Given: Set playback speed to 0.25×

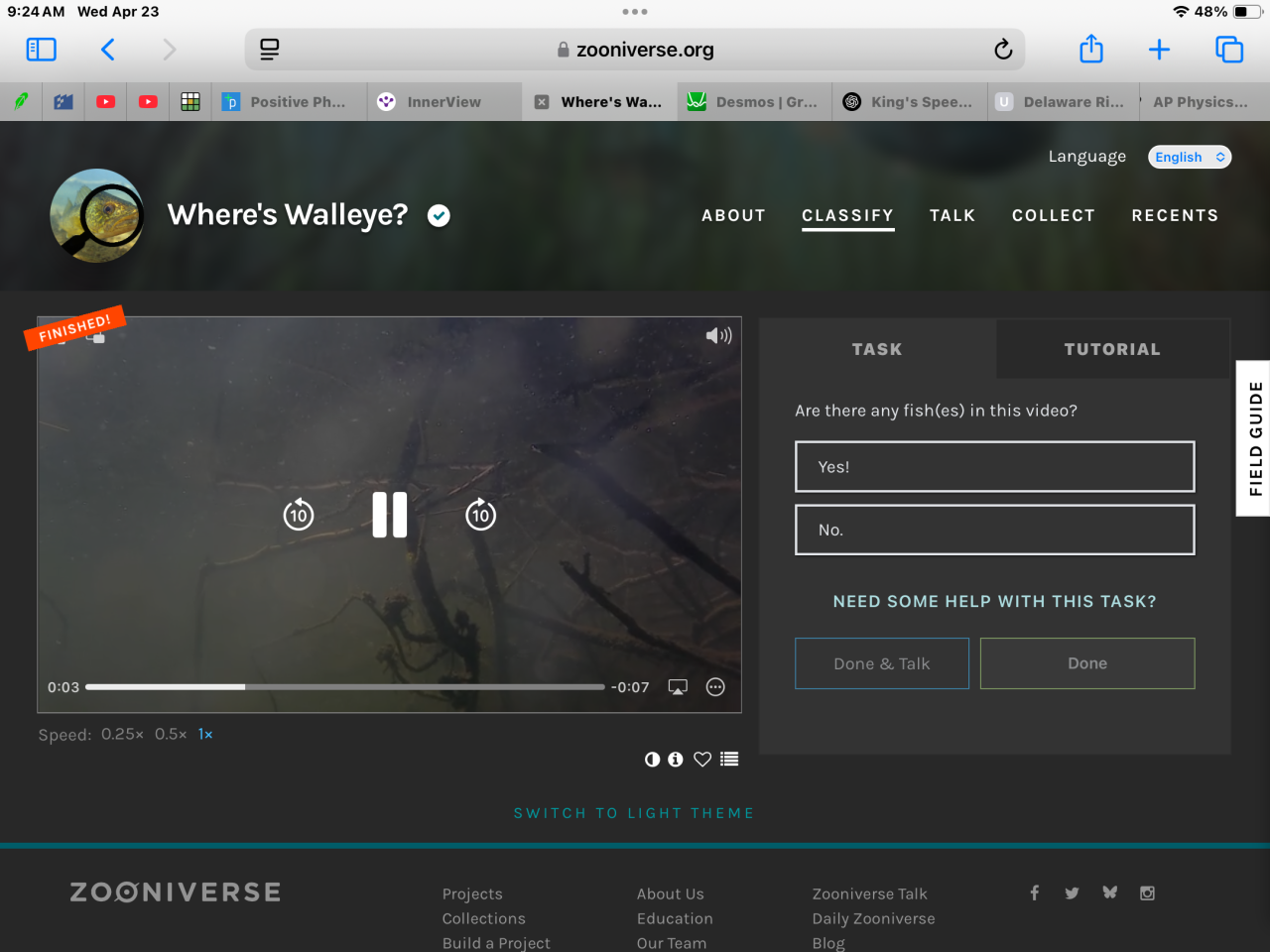Looking at the screenshot, I should pos(122,734).
